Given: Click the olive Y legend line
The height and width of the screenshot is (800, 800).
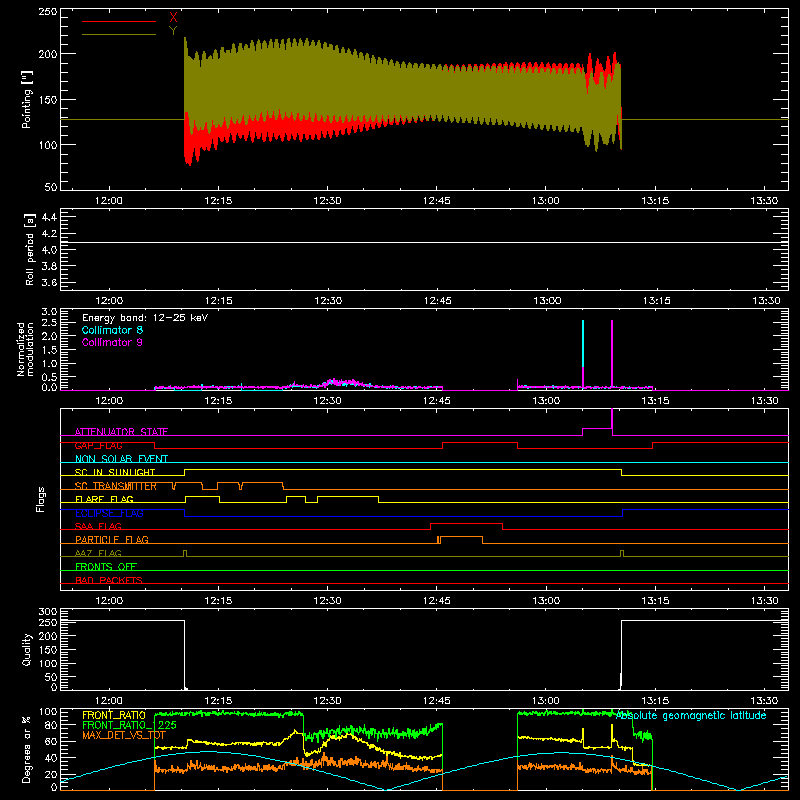Looking at the screenshot, I should tap(118, 34).
